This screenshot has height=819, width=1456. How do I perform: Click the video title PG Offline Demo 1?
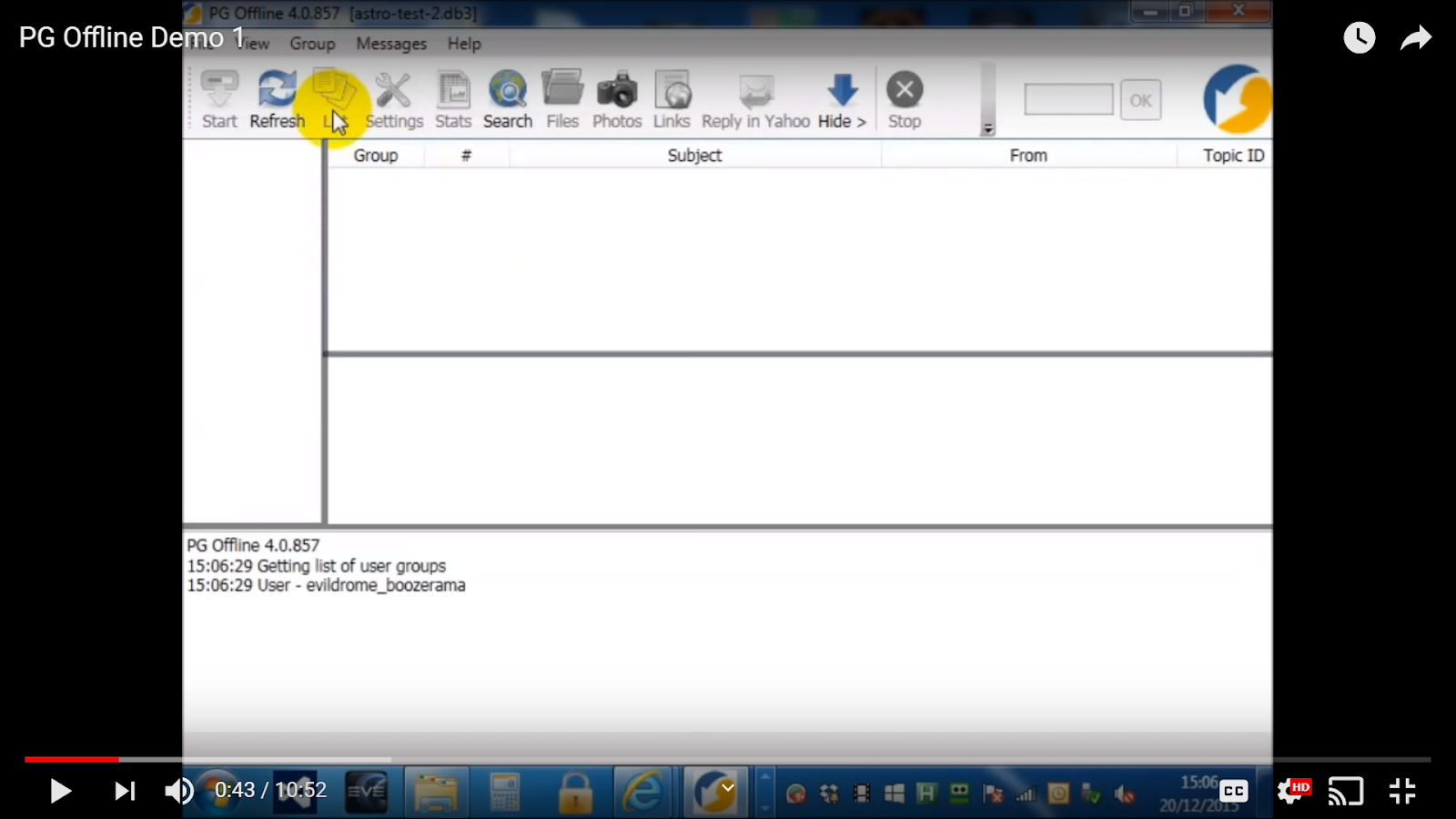click(x=132, y=37)
